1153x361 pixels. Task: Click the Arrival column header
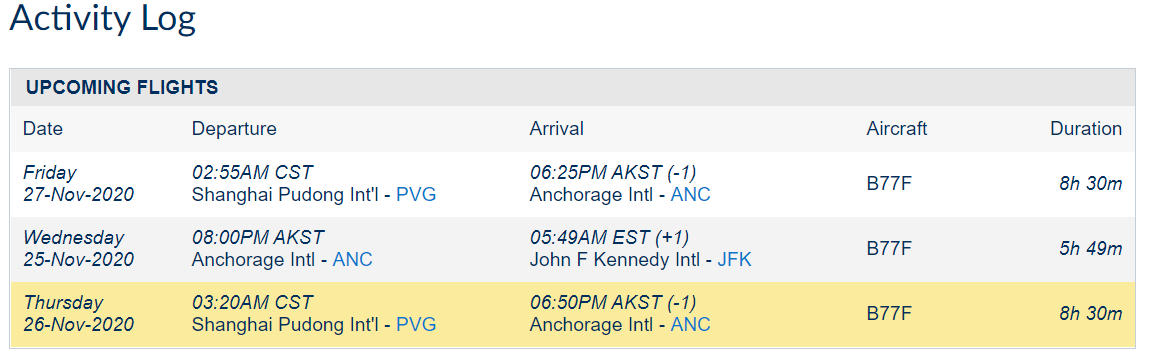click(556, 129)
